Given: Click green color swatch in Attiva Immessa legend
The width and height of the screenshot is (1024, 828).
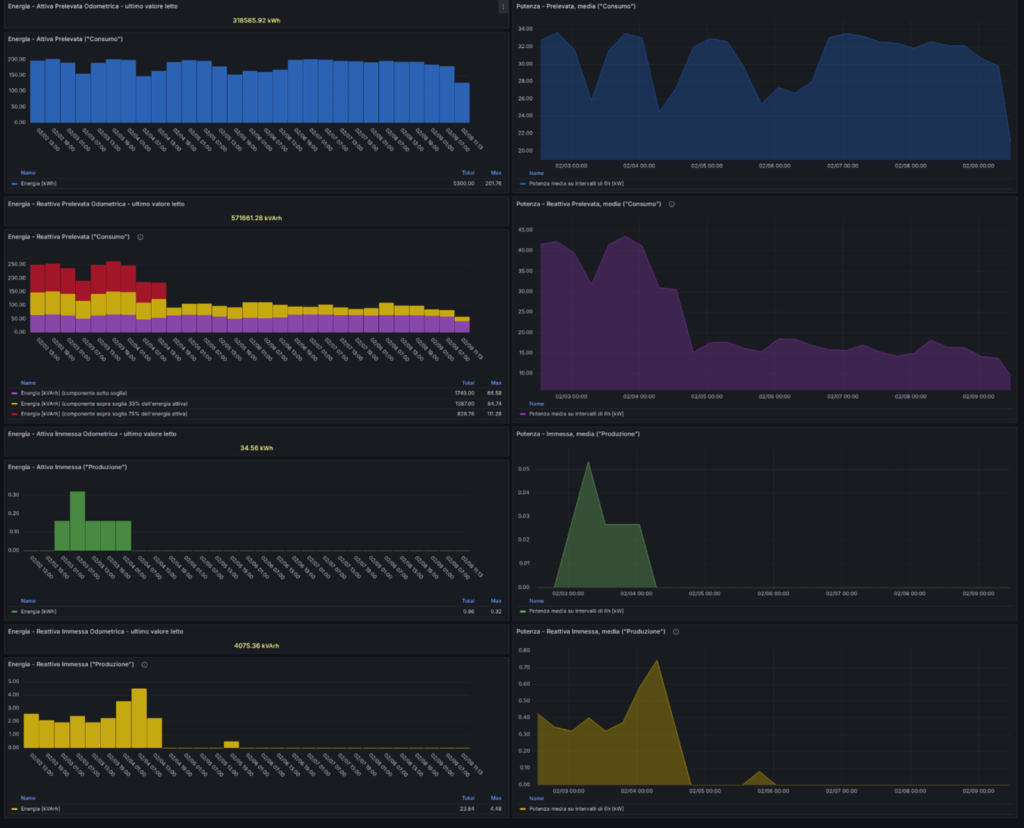Looking at the screenshot, I should [14, 611].
